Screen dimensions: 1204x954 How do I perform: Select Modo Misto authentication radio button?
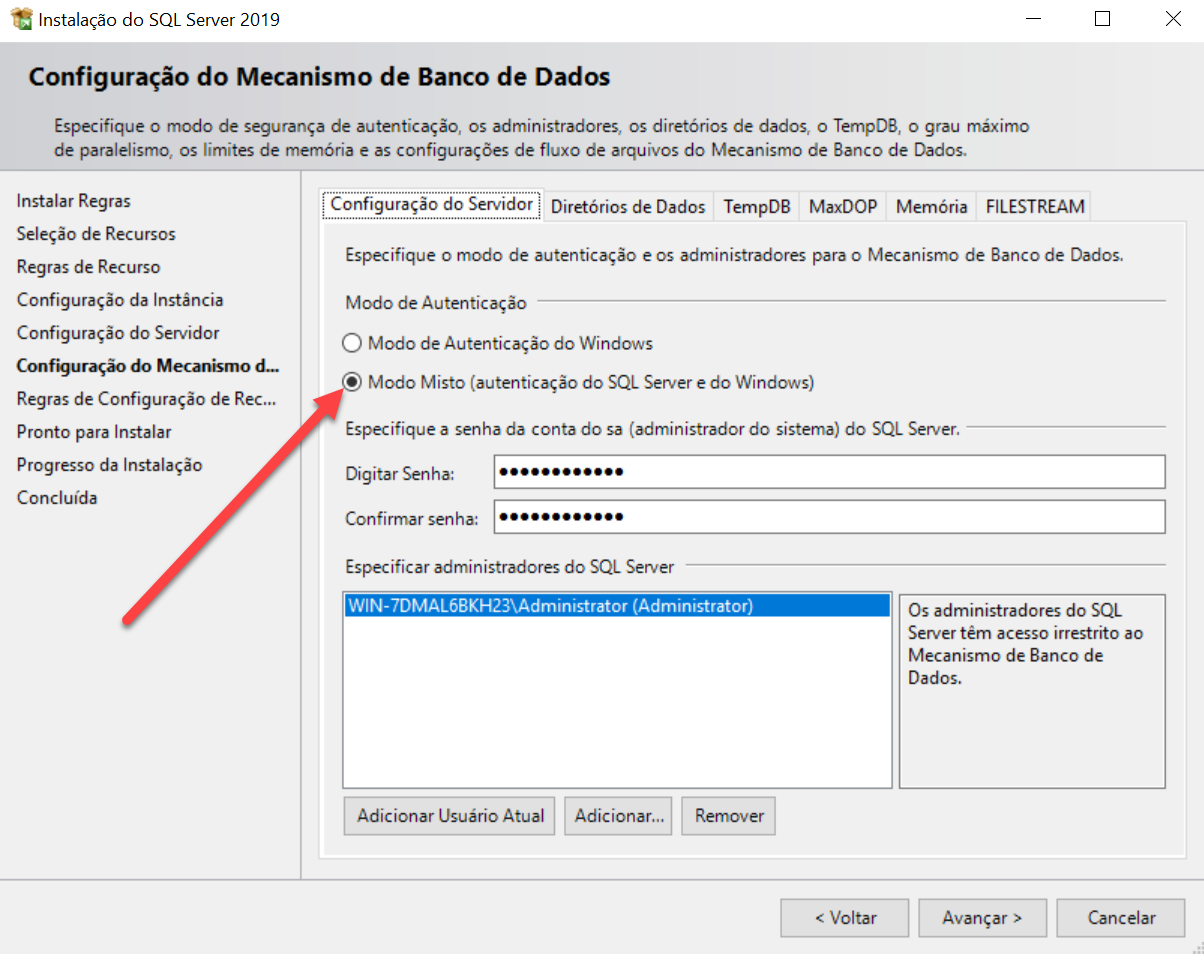(x=351, y=382)
